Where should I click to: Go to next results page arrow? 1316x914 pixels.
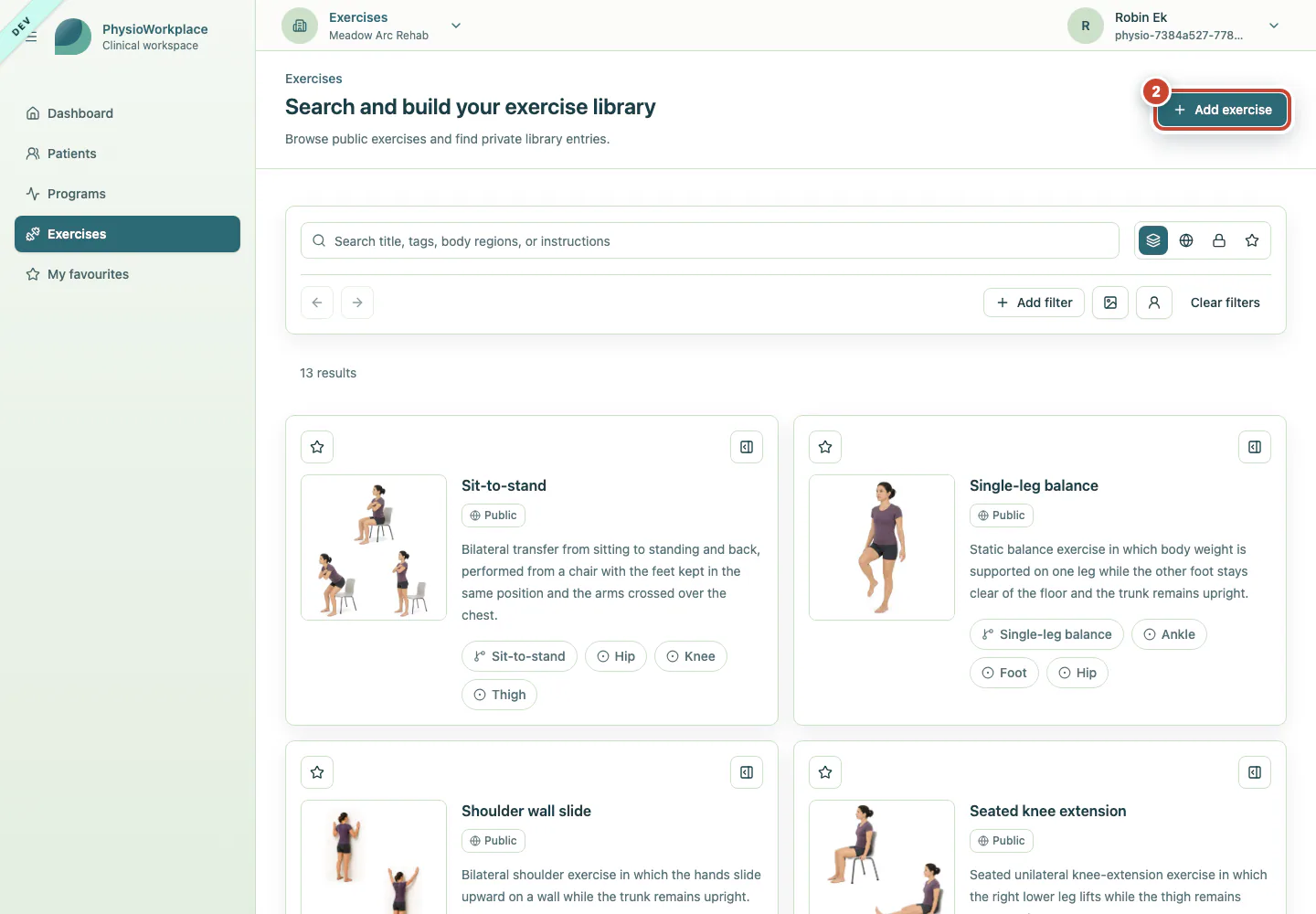[357, 303]
